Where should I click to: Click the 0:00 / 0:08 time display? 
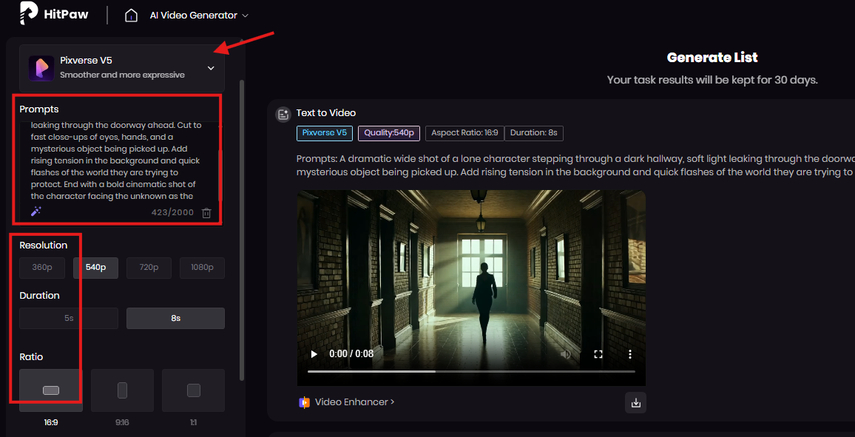[351, 354]
